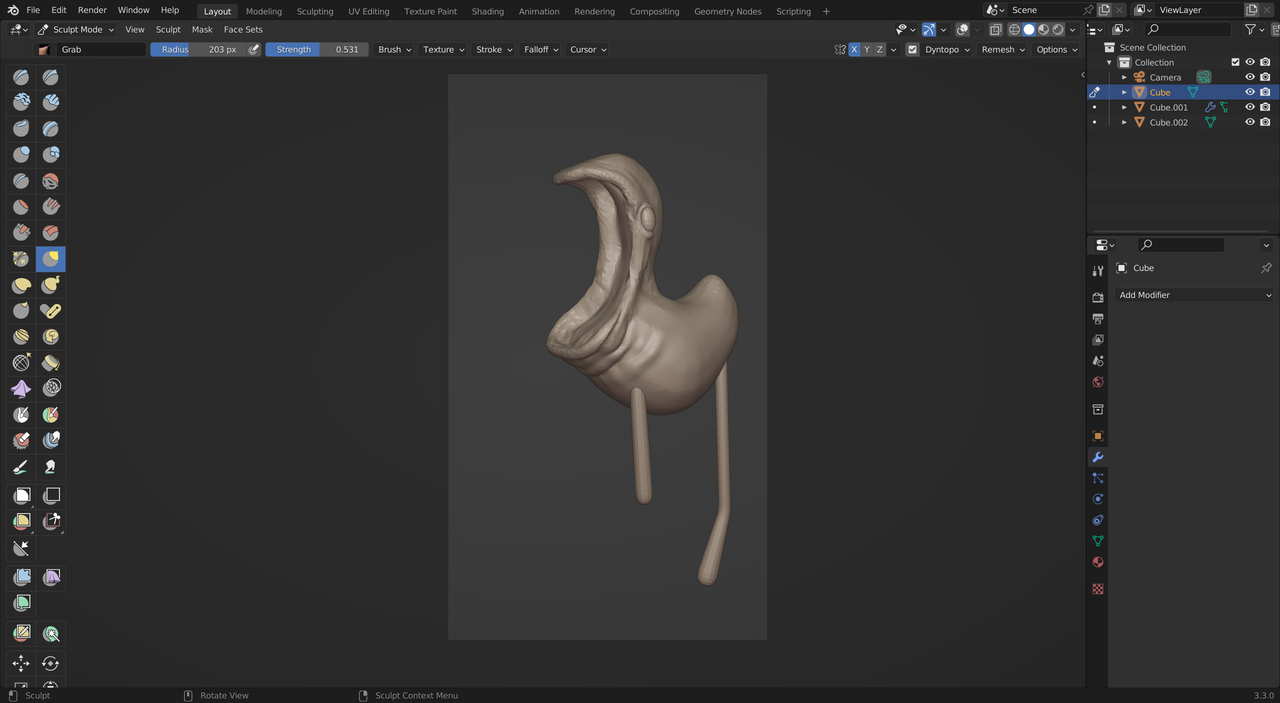Open the Render menu
Viewport: 1280px width, 703px height.
(x=92, y=10)
